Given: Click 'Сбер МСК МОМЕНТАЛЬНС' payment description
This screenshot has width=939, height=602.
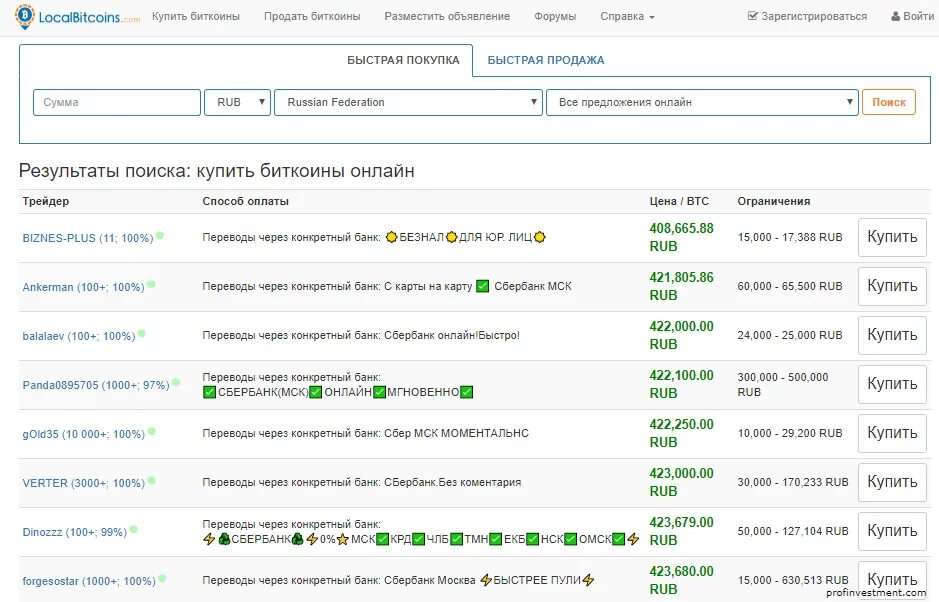Looking at the screenshot, I should (456, 433).
